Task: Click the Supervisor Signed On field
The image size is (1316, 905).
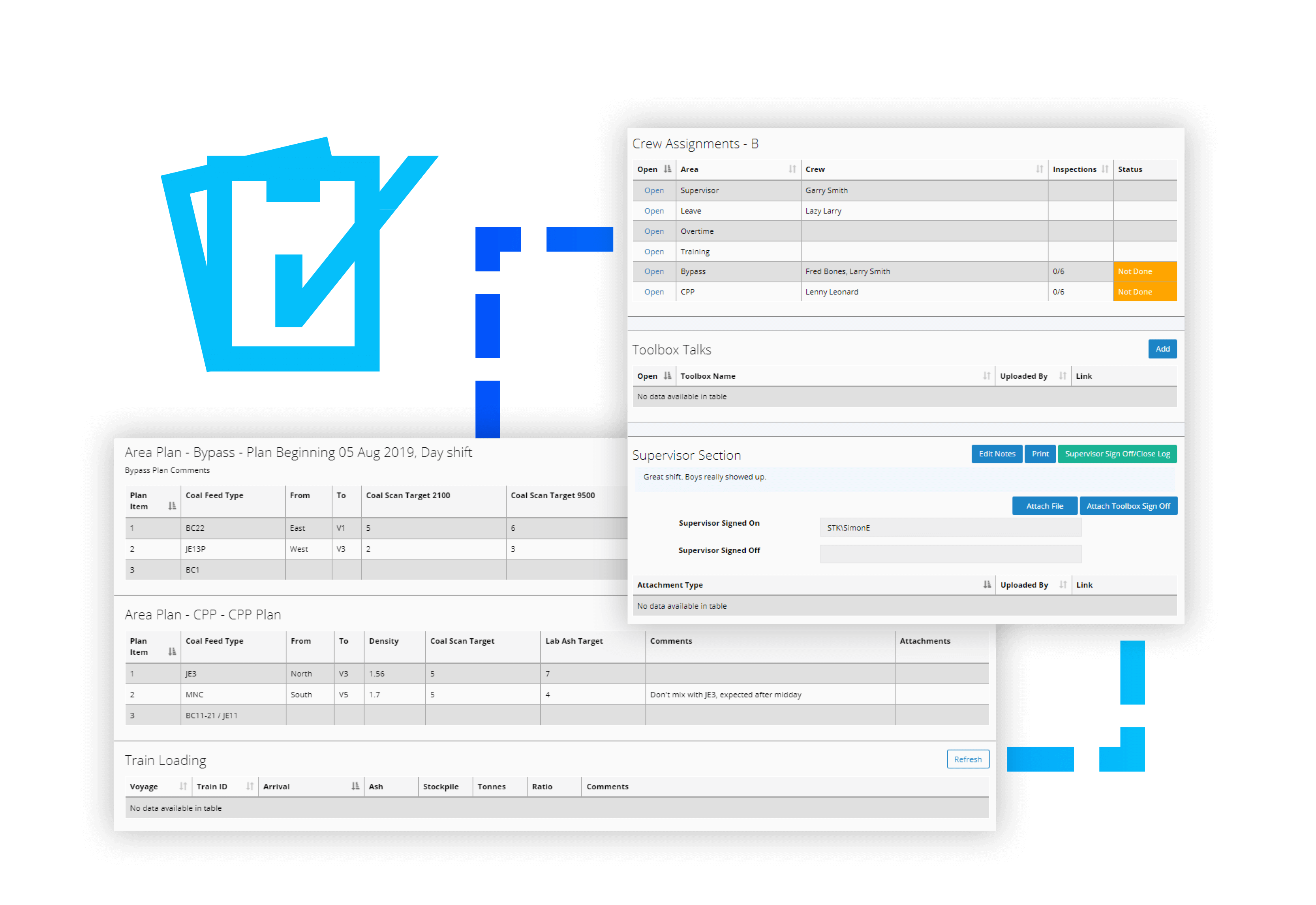Action: pos(950,528)
